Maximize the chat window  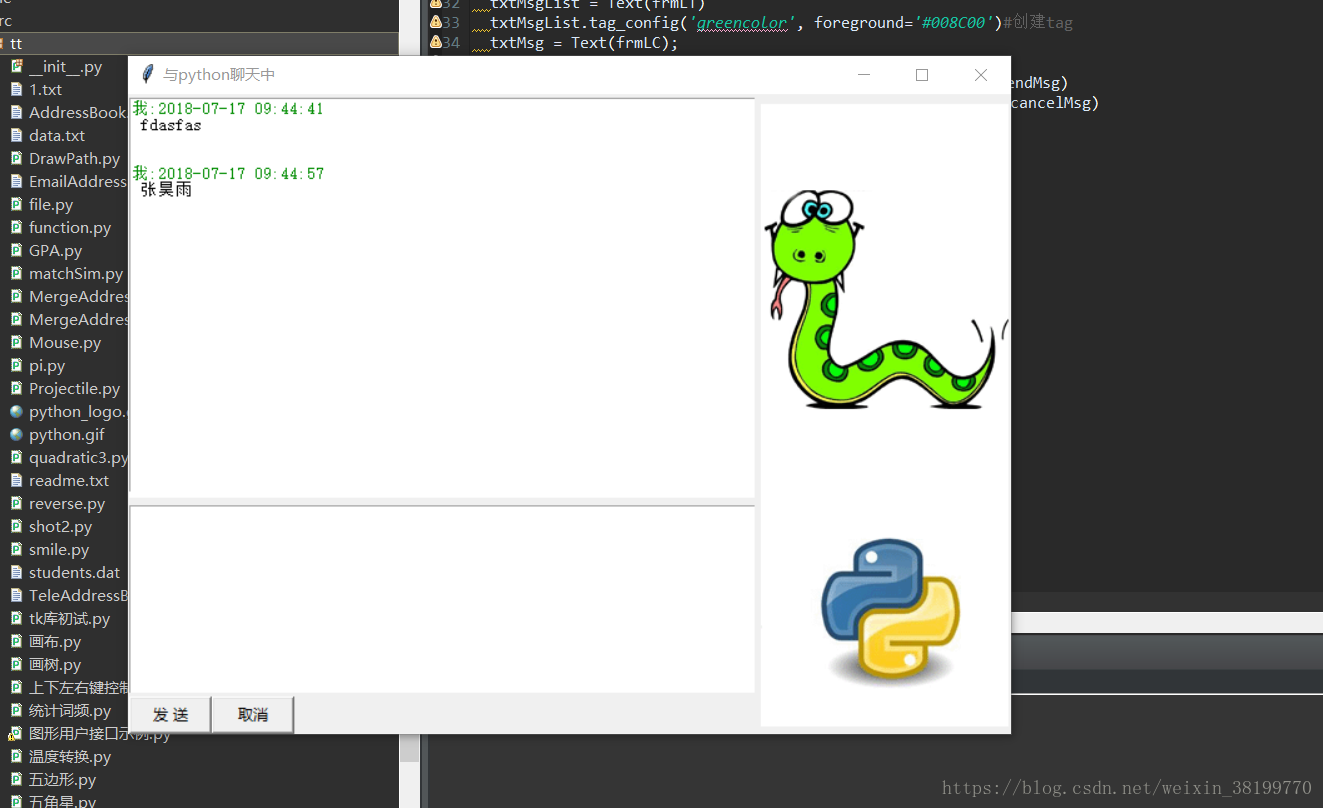[x=922, y=75]
